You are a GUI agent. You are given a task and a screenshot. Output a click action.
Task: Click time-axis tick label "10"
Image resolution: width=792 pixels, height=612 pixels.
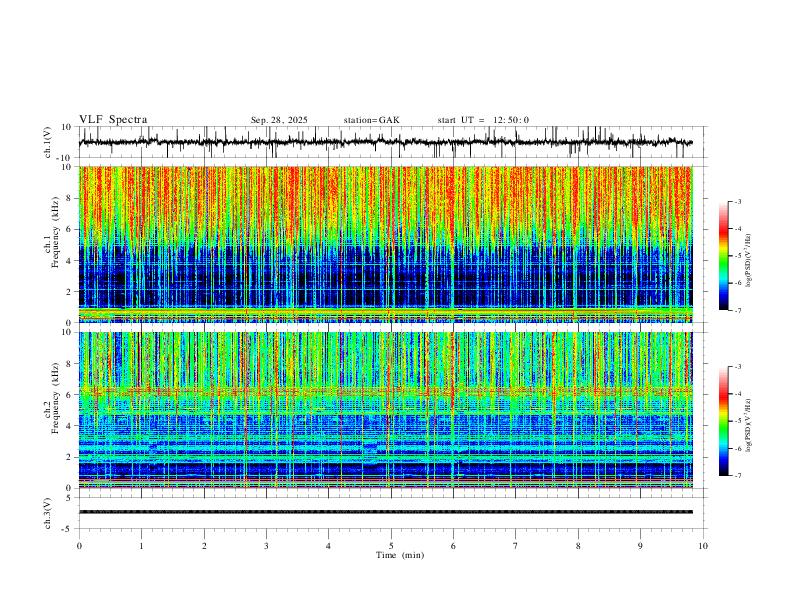703,546
